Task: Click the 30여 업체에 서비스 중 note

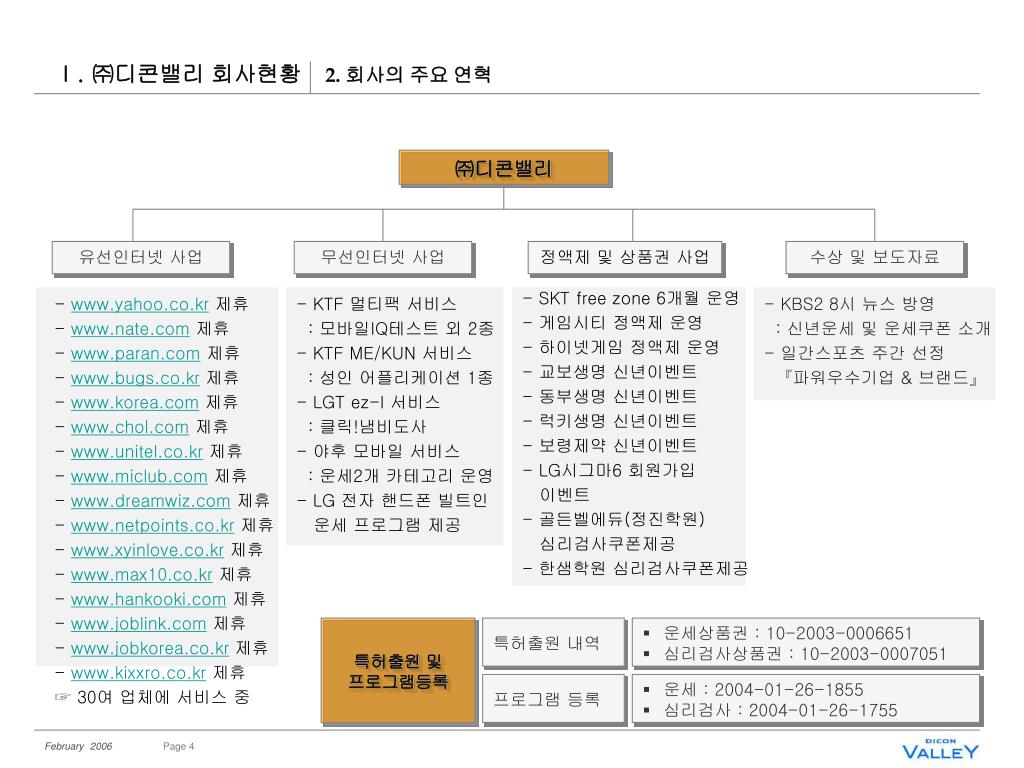Action: (163, 698)
